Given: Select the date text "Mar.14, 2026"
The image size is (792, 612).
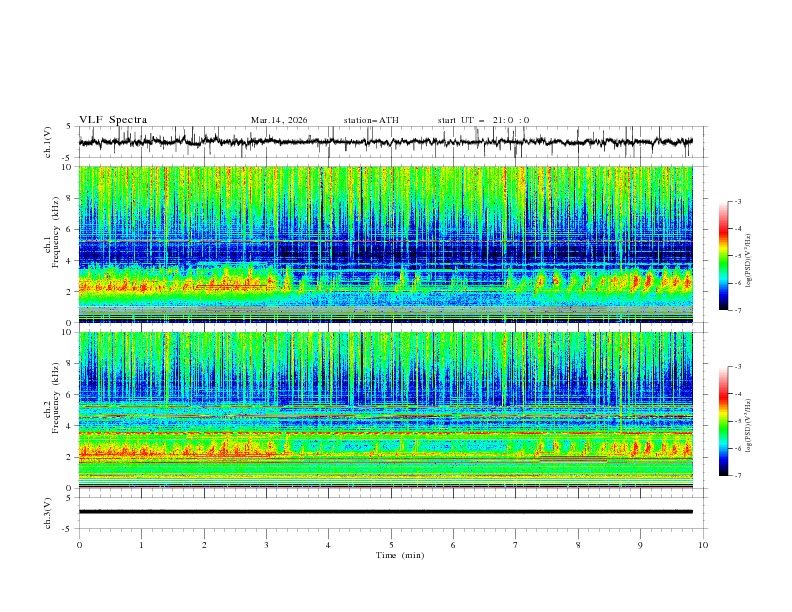Looking at the screenshot, I should point(279,120).
